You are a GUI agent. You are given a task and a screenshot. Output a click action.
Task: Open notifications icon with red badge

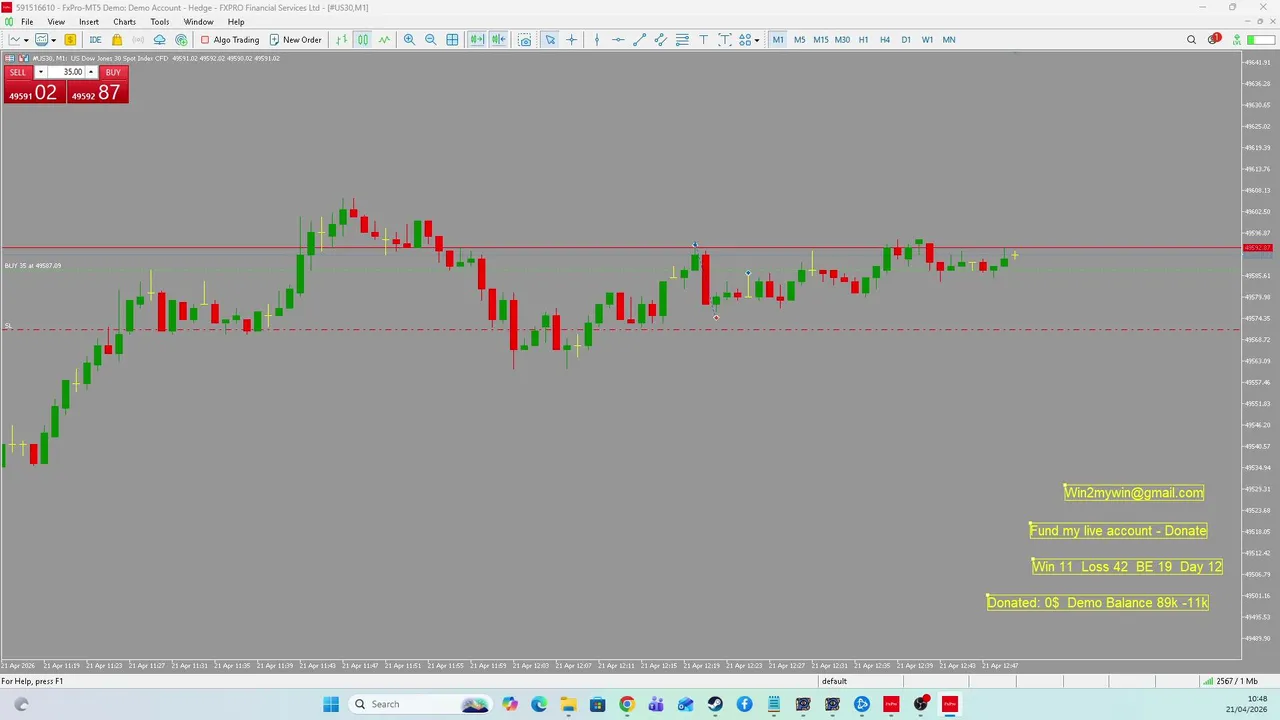pos(1214,40)
